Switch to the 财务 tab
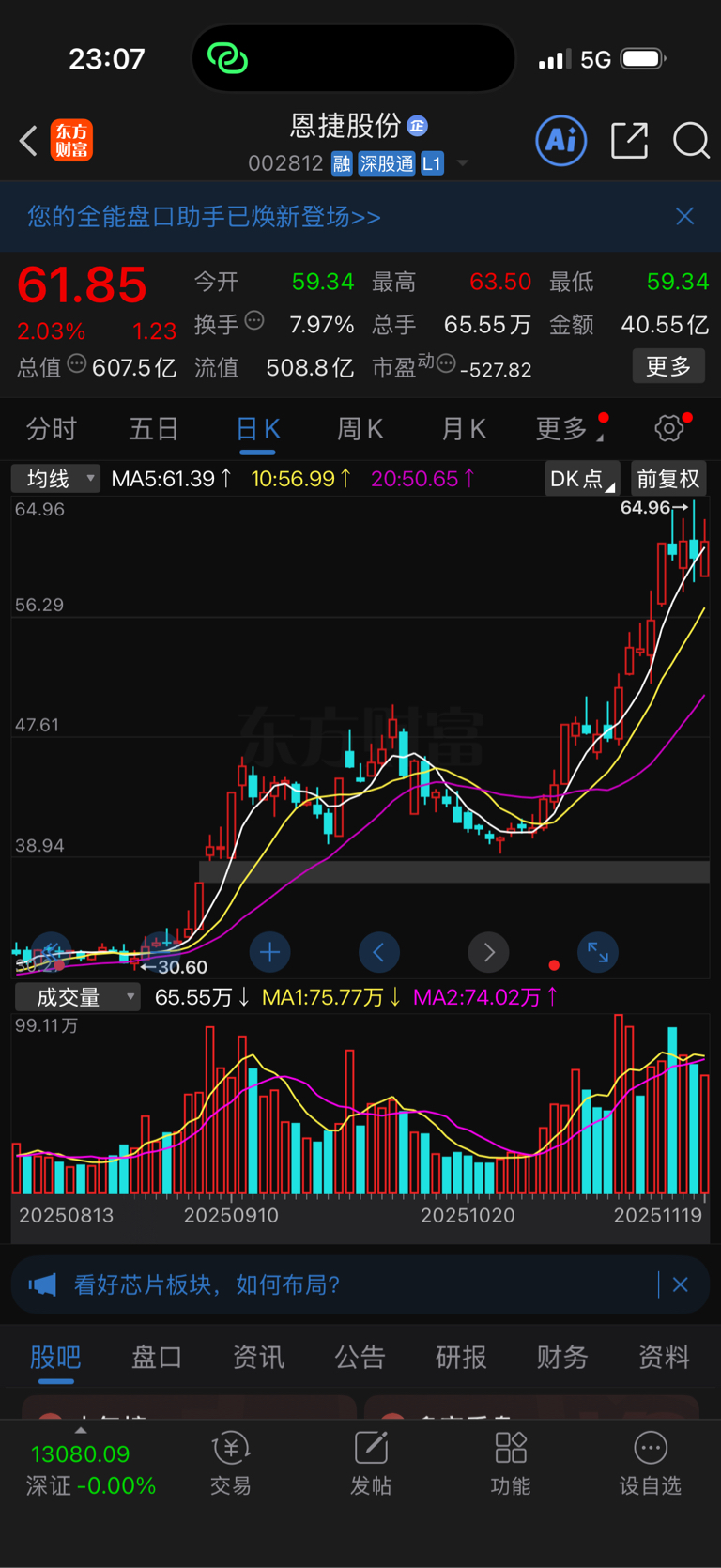 [x=562, y=1358]
